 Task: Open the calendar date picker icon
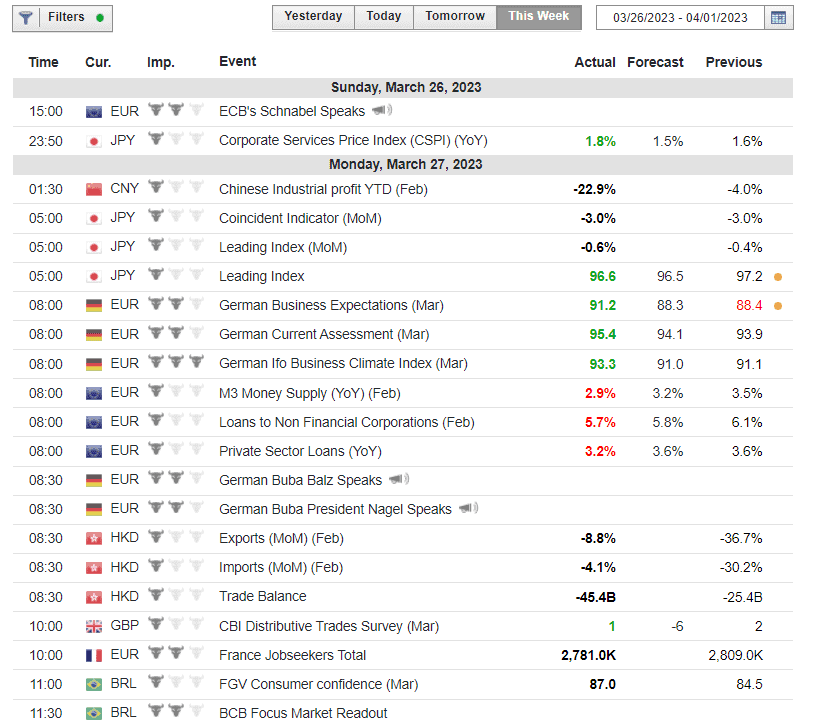[778, 18]
